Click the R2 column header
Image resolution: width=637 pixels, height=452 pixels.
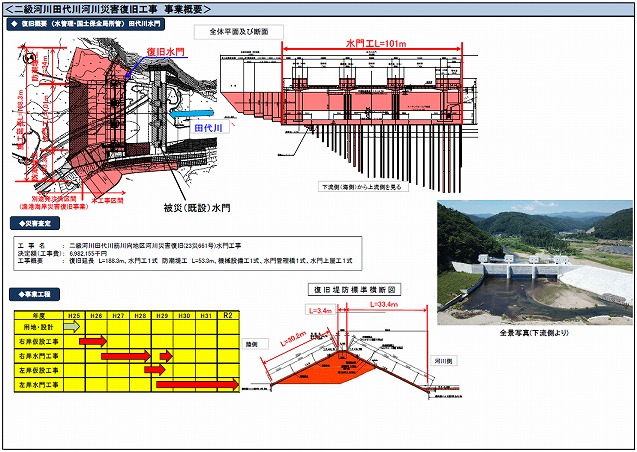pyautogui.click(x=228, y=315)
